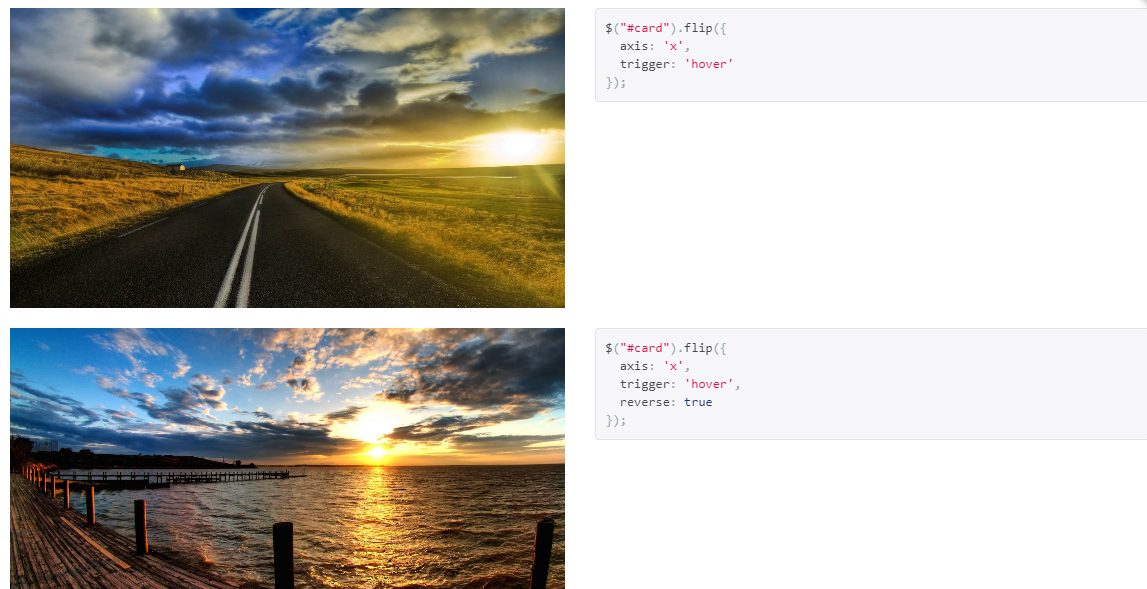The height and width of the screenshot is (589, 1147).
Task: Click "trigger: 'hover'," line in second snippet
Action: 680,383
